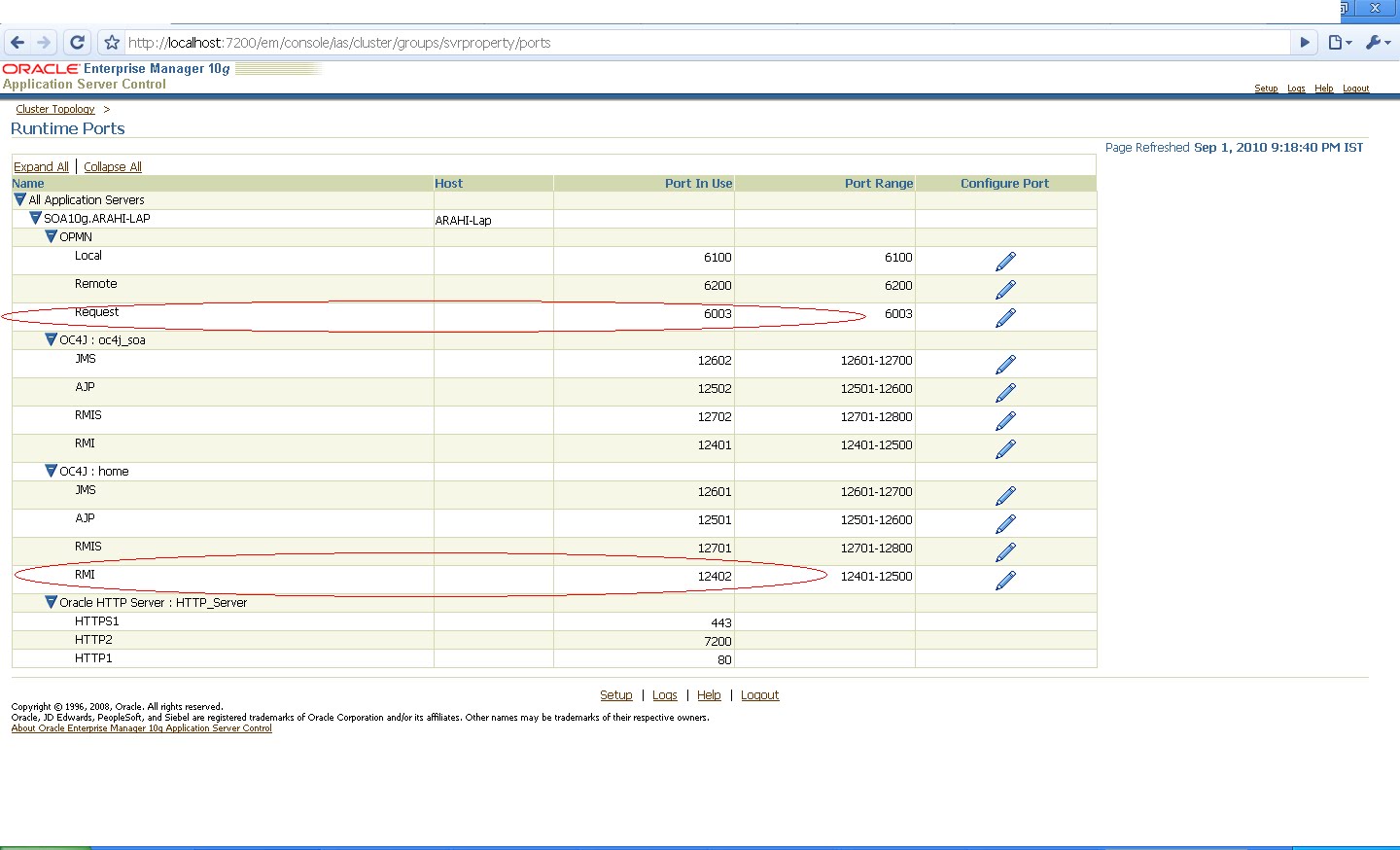The width and height of the screenshot is (1400, 850).
Task: Configure AJP port for oc4j_soa
Action: coord(1005,392)
